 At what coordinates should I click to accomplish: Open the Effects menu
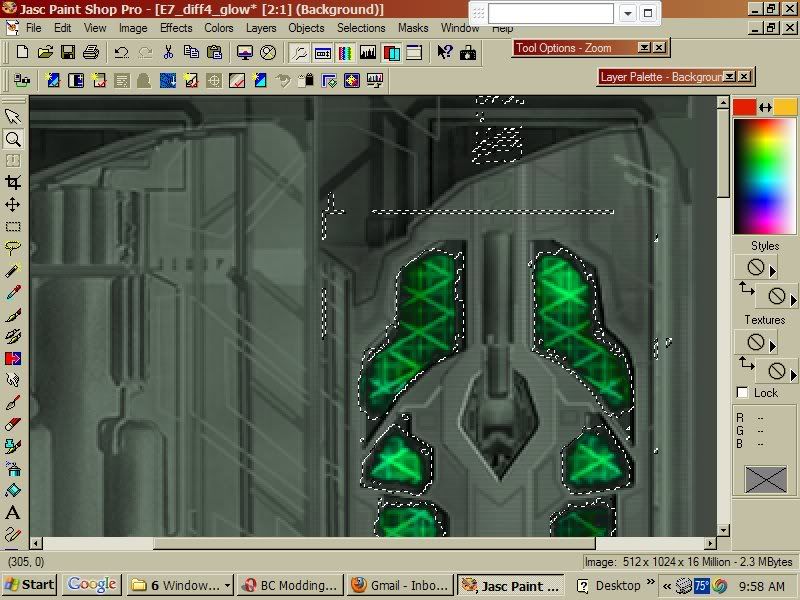pos(176,28)
